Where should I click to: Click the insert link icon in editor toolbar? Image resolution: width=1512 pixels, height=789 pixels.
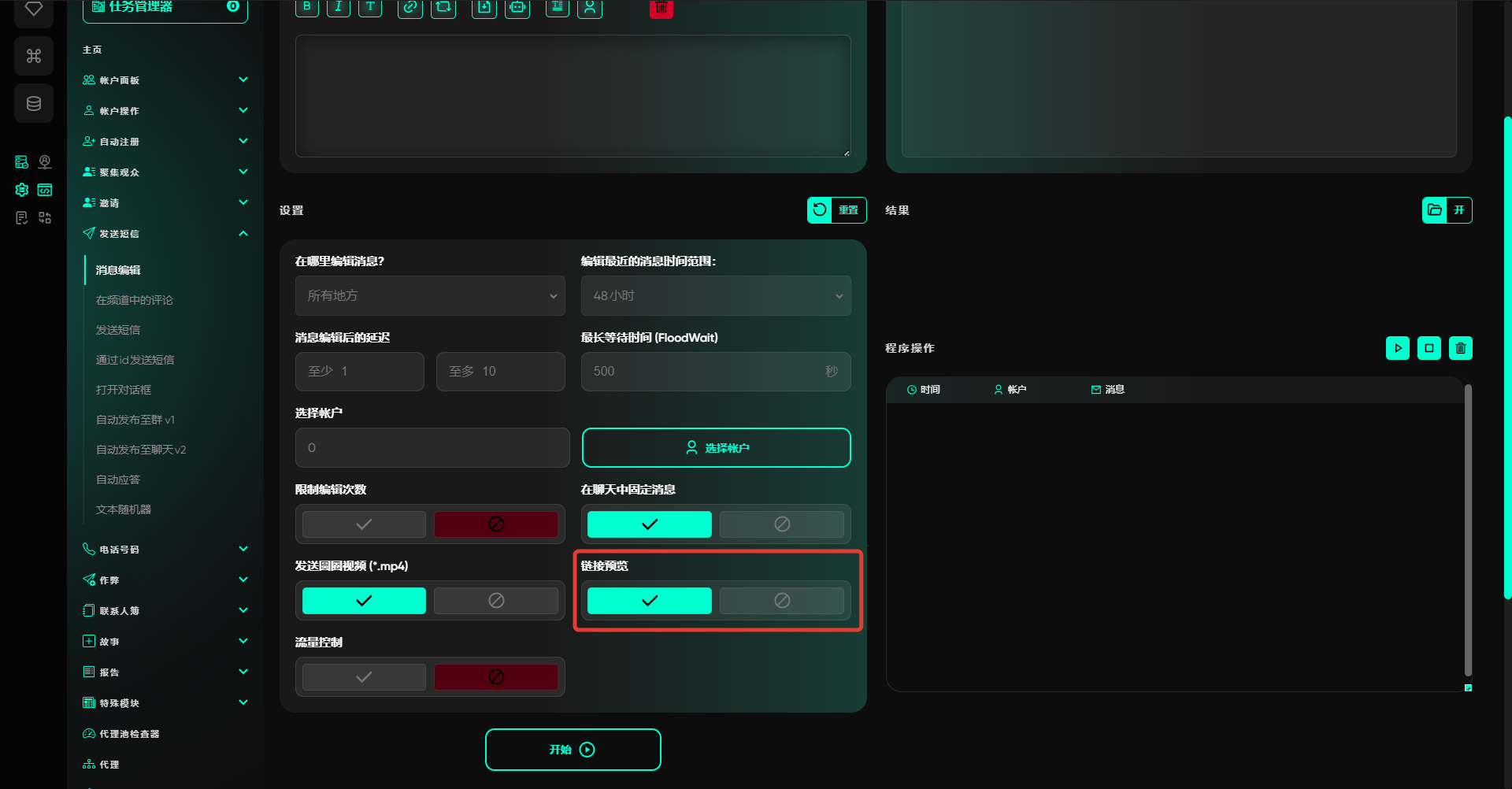tap(409, 8)
